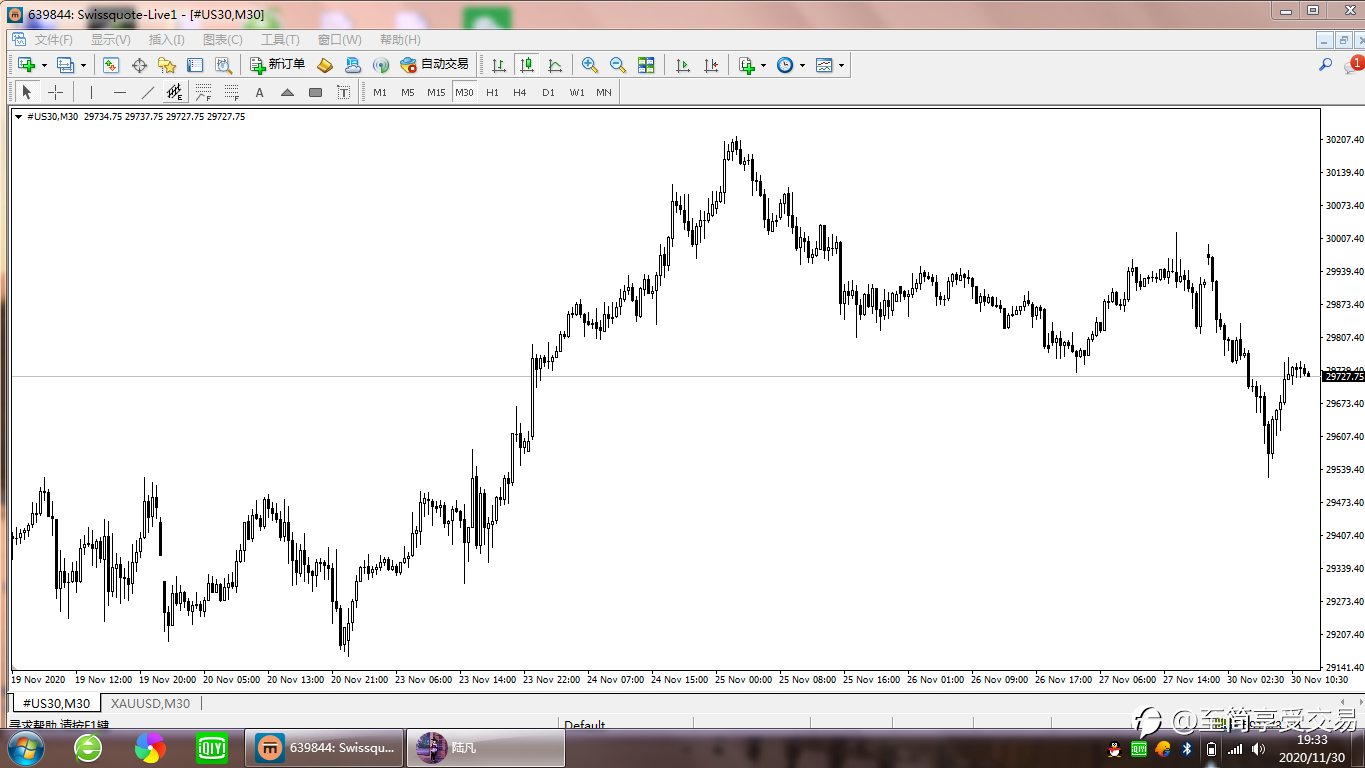Open the Windows Start menu

tap(25, 748)
